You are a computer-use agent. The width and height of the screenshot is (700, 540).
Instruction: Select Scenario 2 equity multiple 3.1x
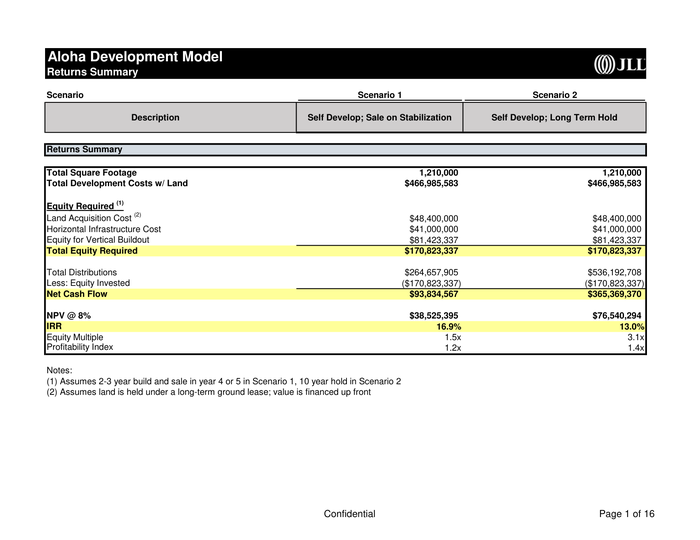click(x=636, y=337)
